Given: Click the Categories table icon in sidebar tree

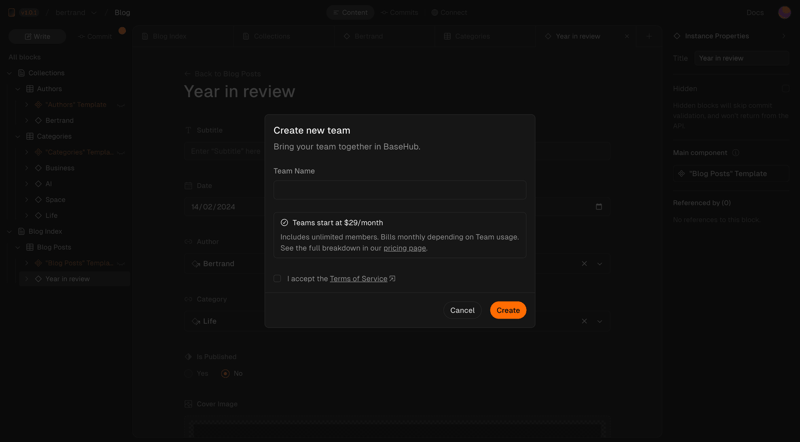Looking at the screenshot, I should point(30,136).
